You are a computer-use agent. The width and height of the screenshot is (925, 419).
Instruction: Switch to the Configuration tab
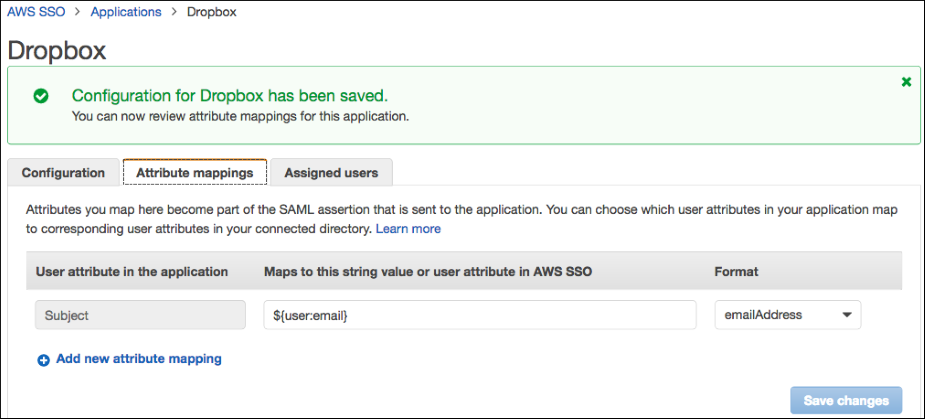click(63, 173)
